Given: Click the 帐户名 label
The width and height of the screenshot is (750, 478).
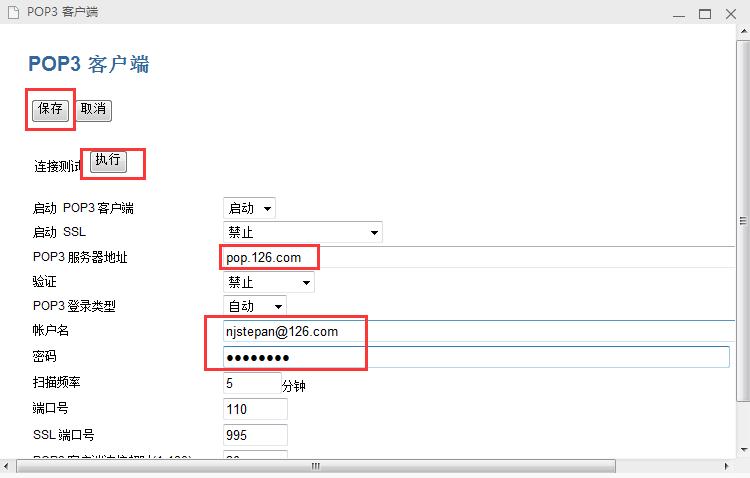Looking at the screenshot, I should click(51, 330).
